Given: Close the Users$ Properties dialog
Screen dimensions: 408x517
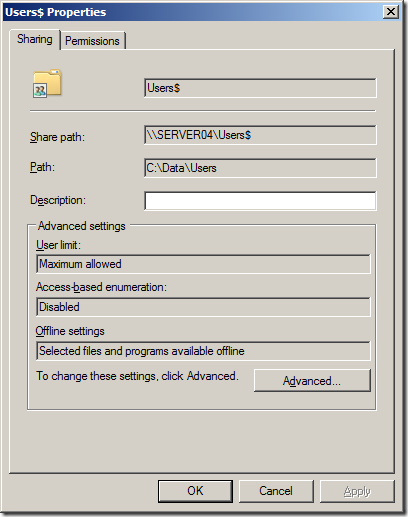Looking at the screenshot, I should [391, 12].
